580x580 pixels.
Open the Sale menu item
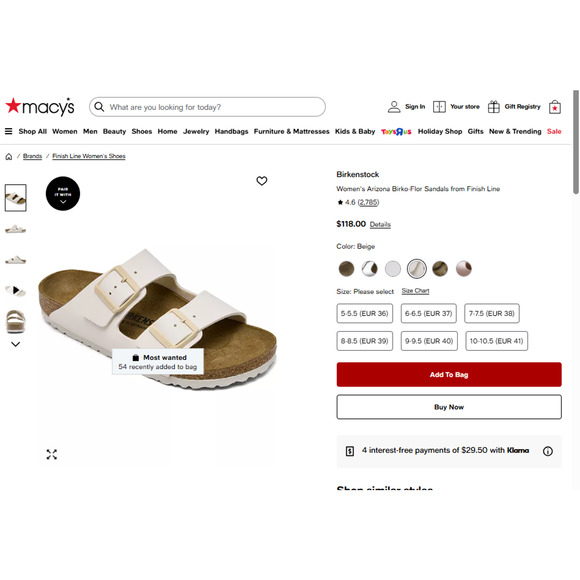click(x=554, y=131)
